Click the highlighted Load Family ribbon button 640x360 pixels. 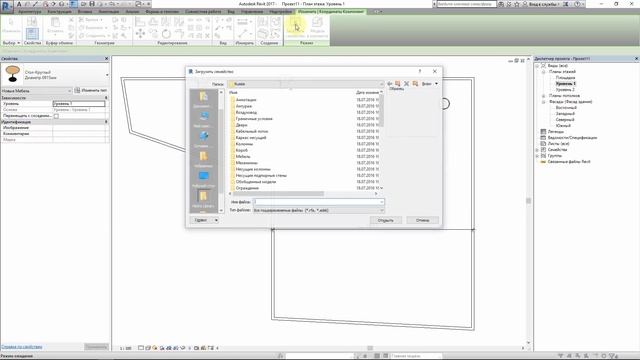point(295,28)
